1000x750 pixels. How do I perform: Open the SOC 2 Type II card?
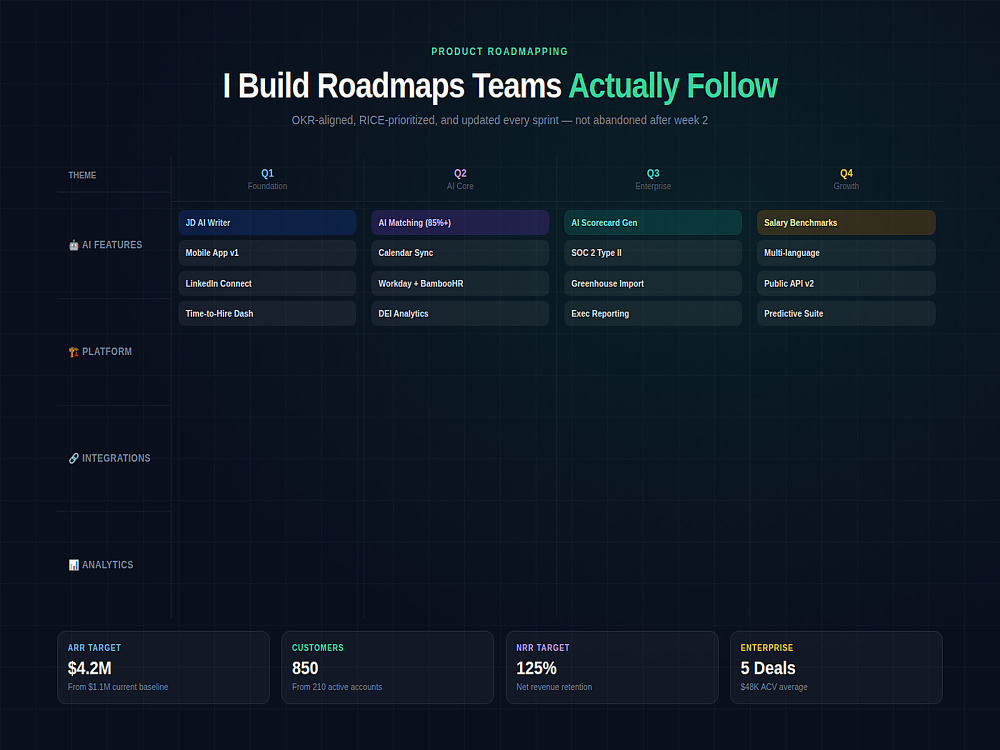(653, 253)
